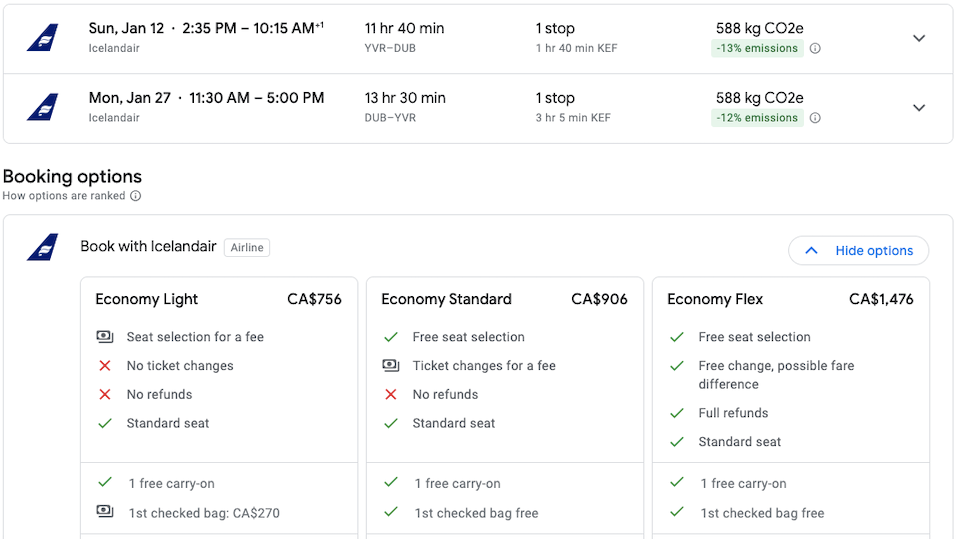Click the Icelandair logo on the Jan 27 flight
The height and width of the screenshot is (539, 960).
(x=43, y=107)
